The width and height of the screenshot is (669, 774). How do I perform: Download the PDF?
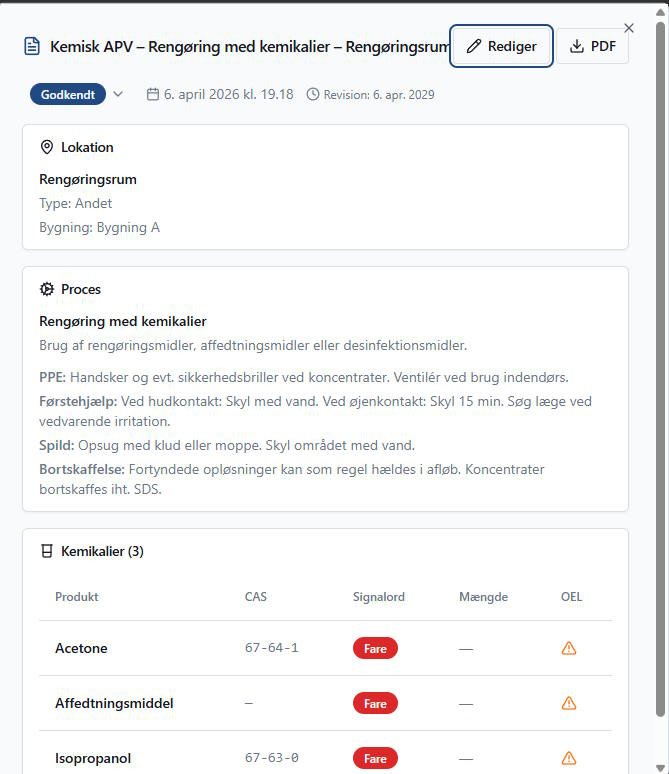coord(592,46)
